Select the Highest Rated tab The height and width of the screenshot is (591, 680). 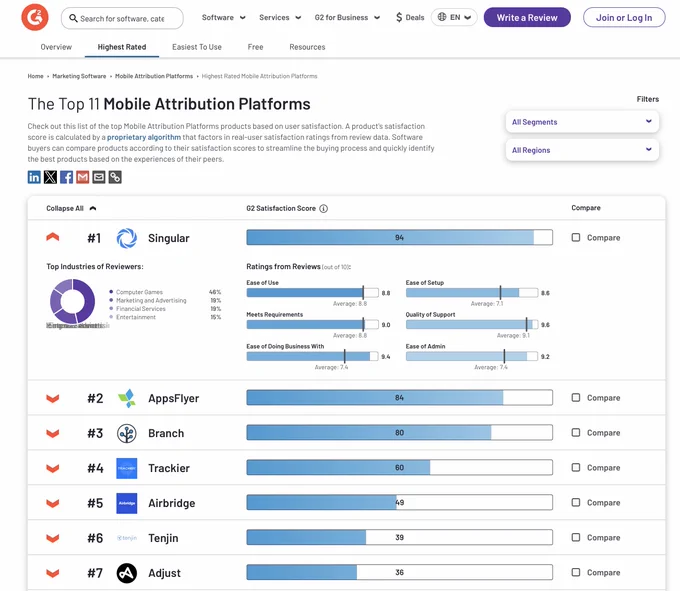tap(122, 47)
